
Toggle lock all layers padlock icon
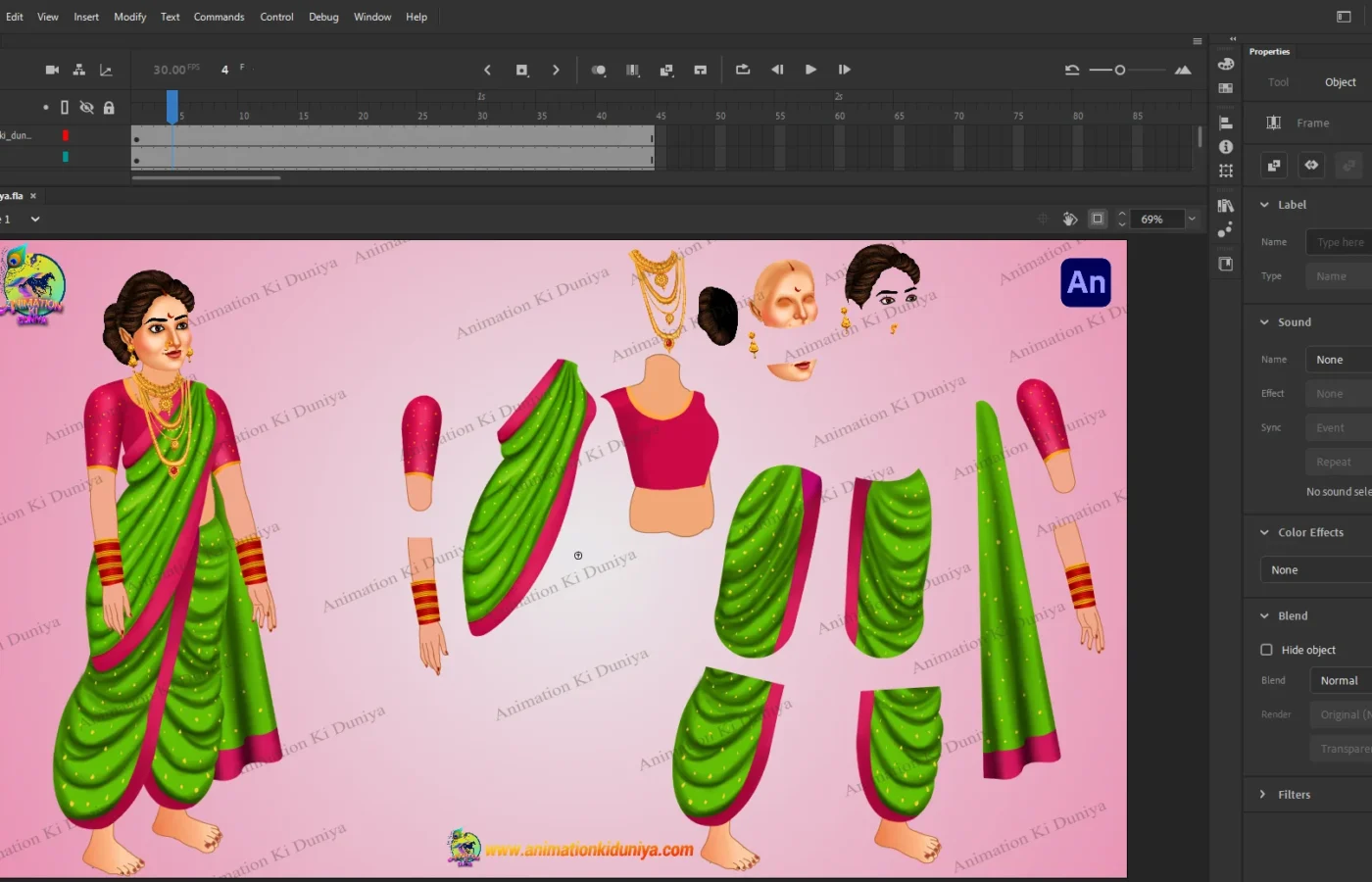click(x=109, y=108)
